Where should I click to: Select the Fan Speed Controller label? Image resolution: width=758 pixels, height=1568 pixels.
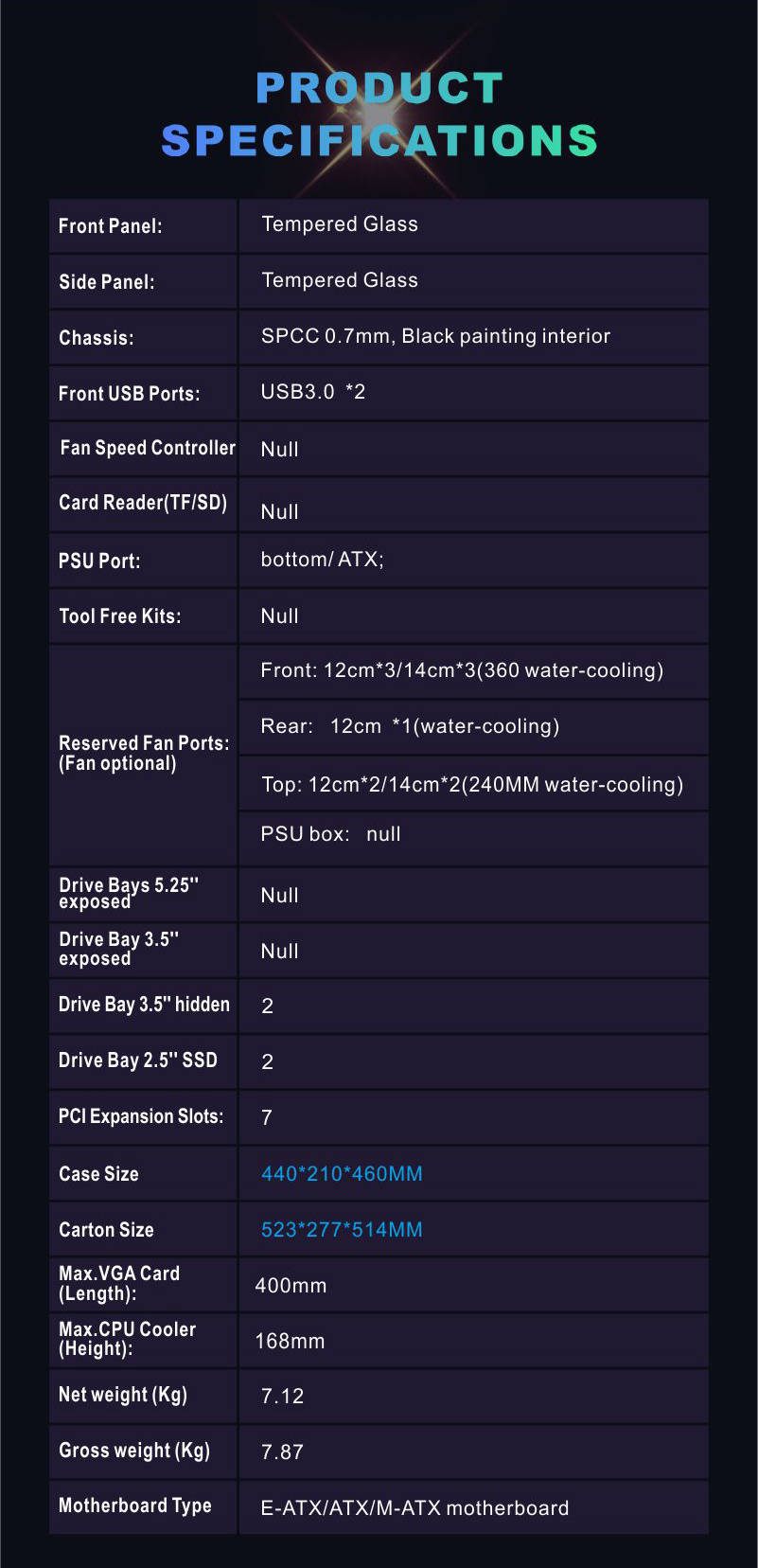point(148,448)
